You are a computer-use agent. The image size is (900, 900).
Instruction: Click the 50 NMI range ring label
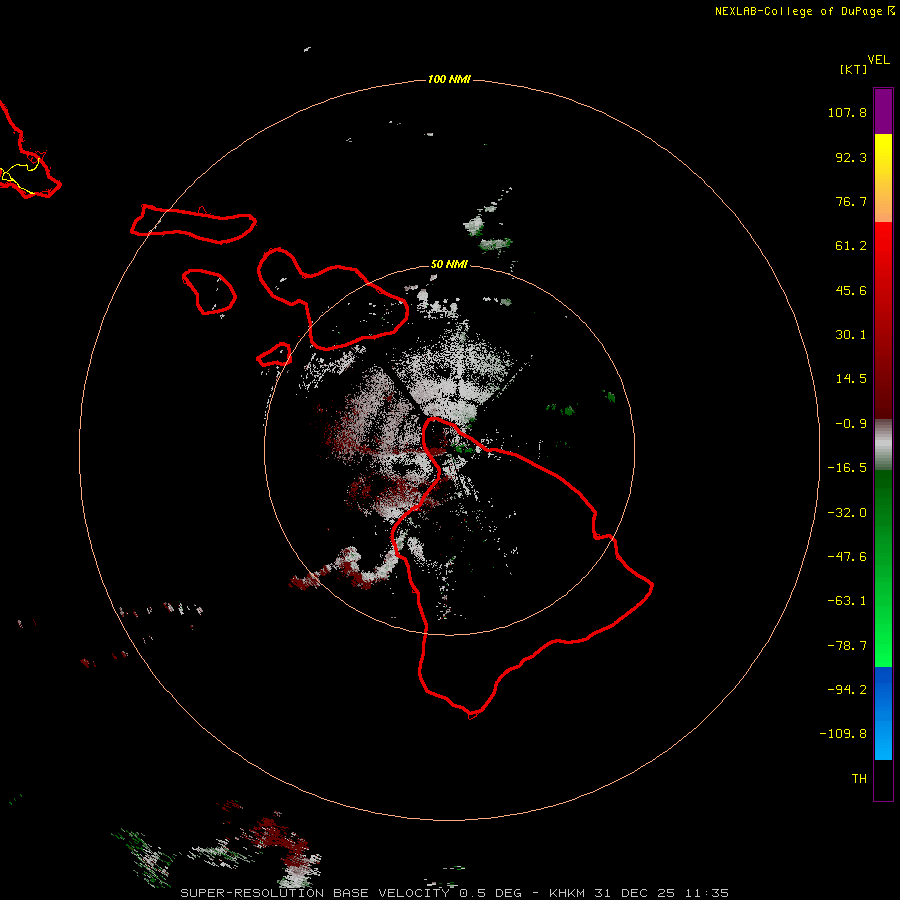[x=449, y=264]
